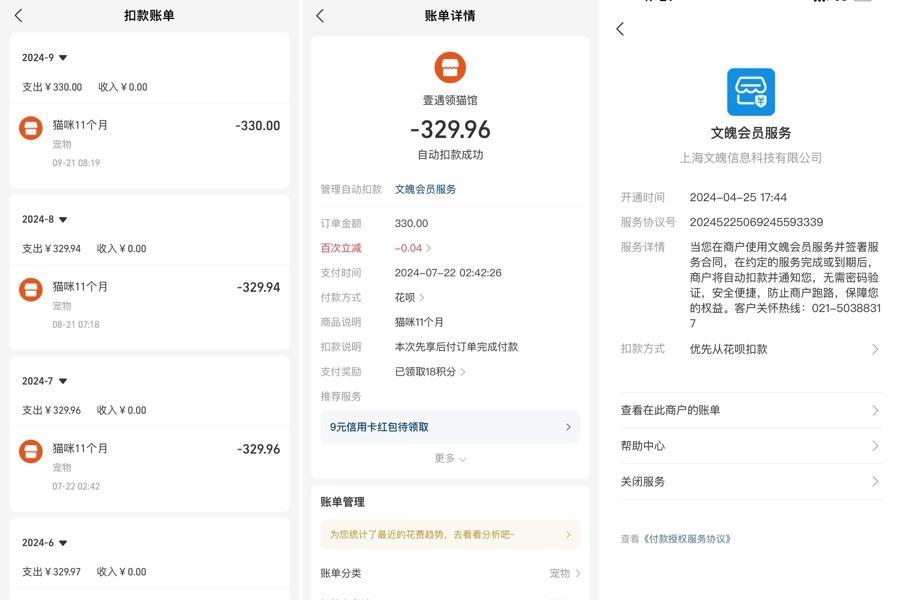Screen dimensions: 900x600
Task: Open 查看在此商户的账单 menu row
Action: click(x=750, y=410)
